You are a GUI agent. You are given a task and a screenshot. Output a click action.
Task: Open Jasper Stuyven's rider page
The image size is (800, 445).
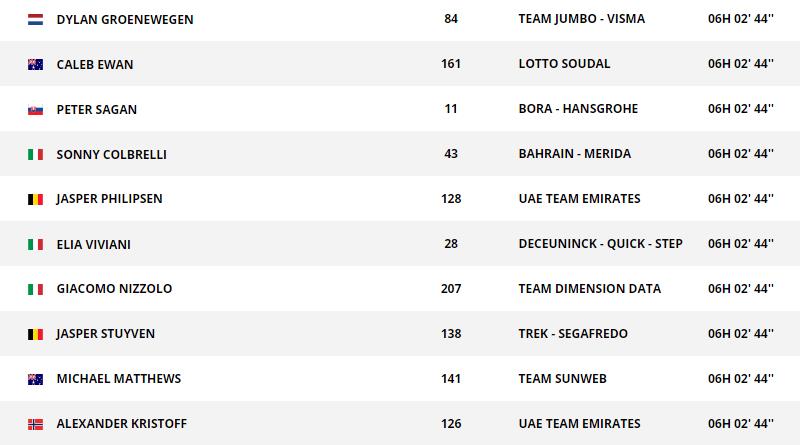(106, 334)
